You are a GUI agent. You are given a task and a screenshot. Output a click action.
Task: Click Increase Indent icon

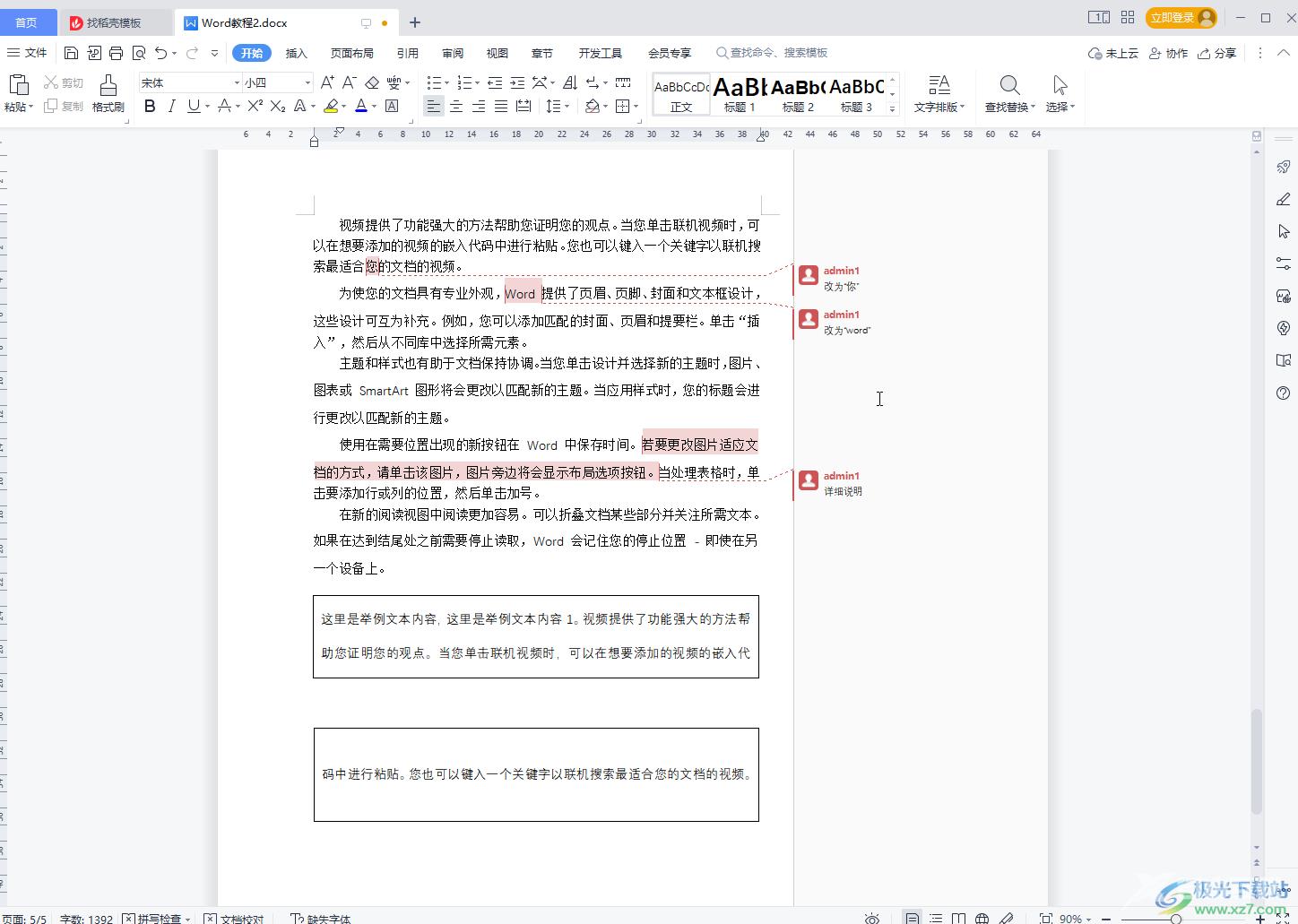517,82
